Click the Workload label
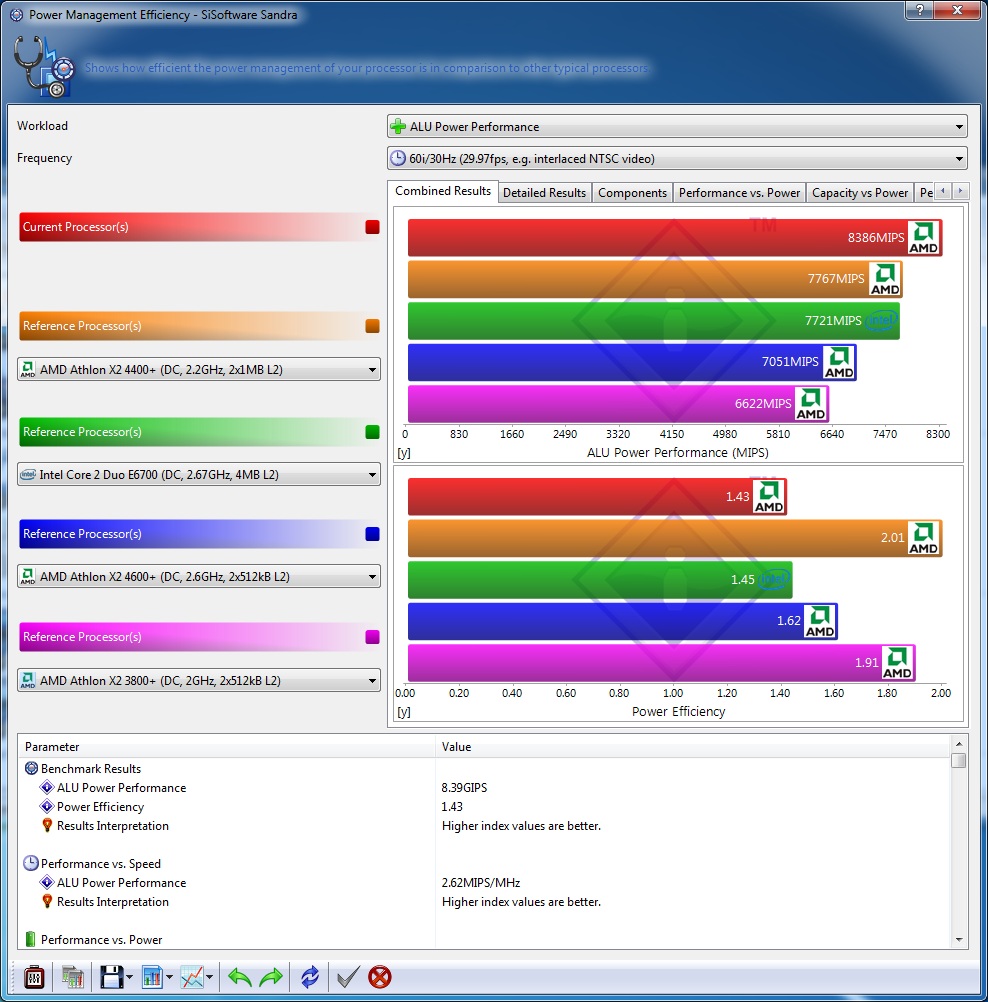Screen dimensions: 988x1002 (42, 126)
